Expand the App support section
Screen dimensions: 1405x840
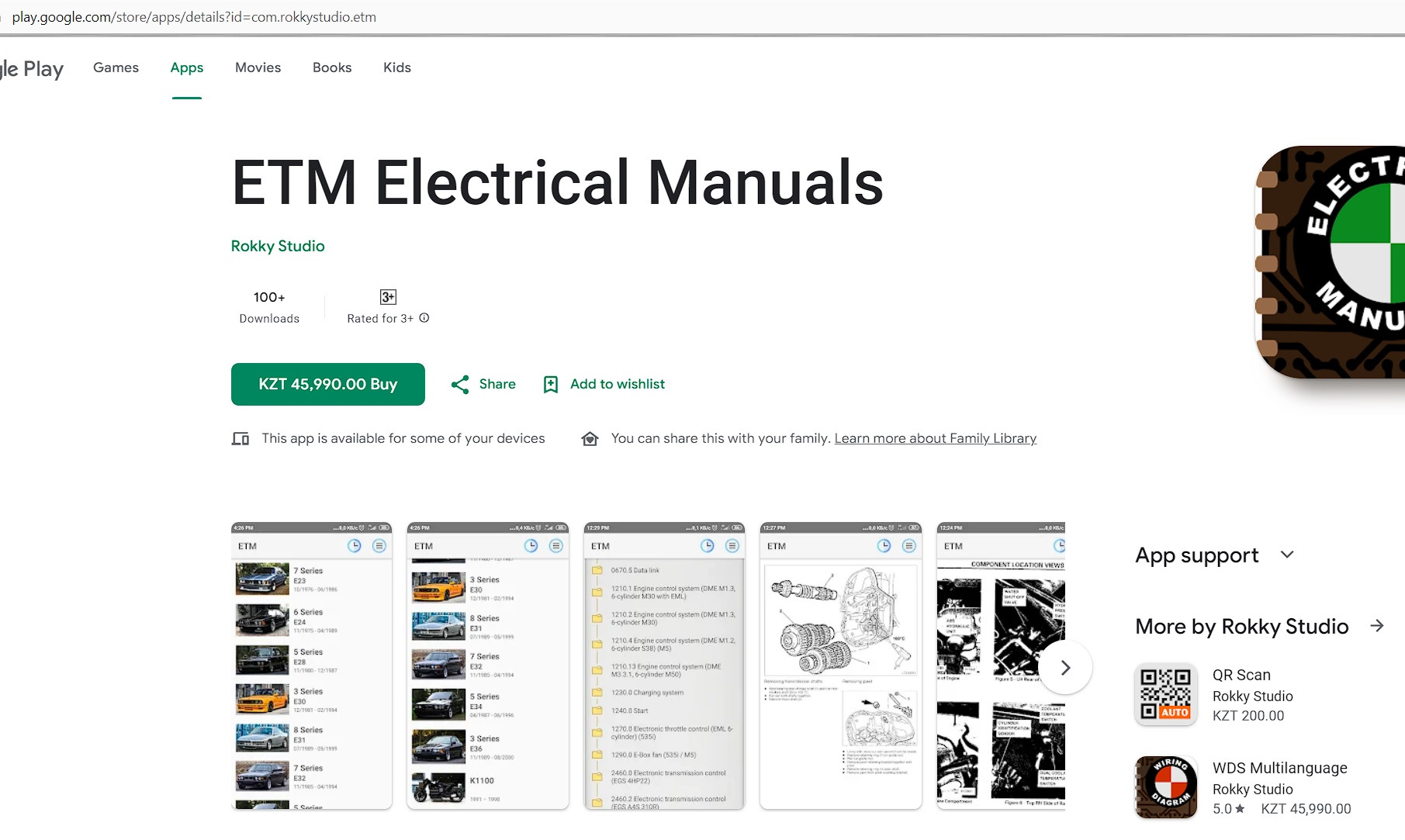(x=1287, y=555)
